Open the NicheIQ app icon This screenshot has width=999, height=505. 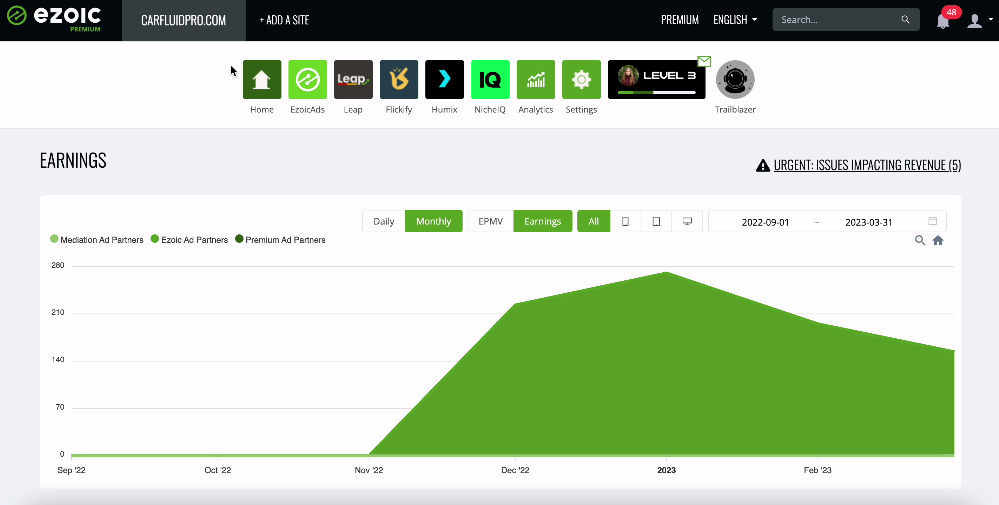click(490, 80)
